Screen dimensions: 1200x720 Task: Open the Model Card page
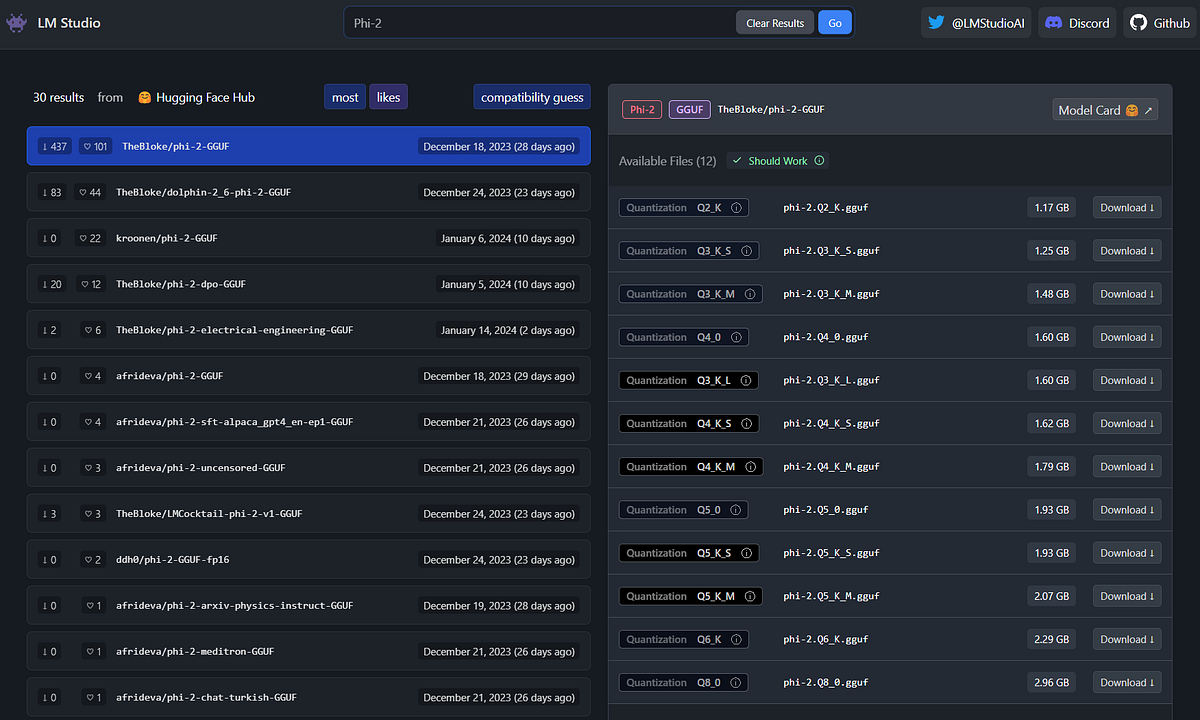(1097, 110)
